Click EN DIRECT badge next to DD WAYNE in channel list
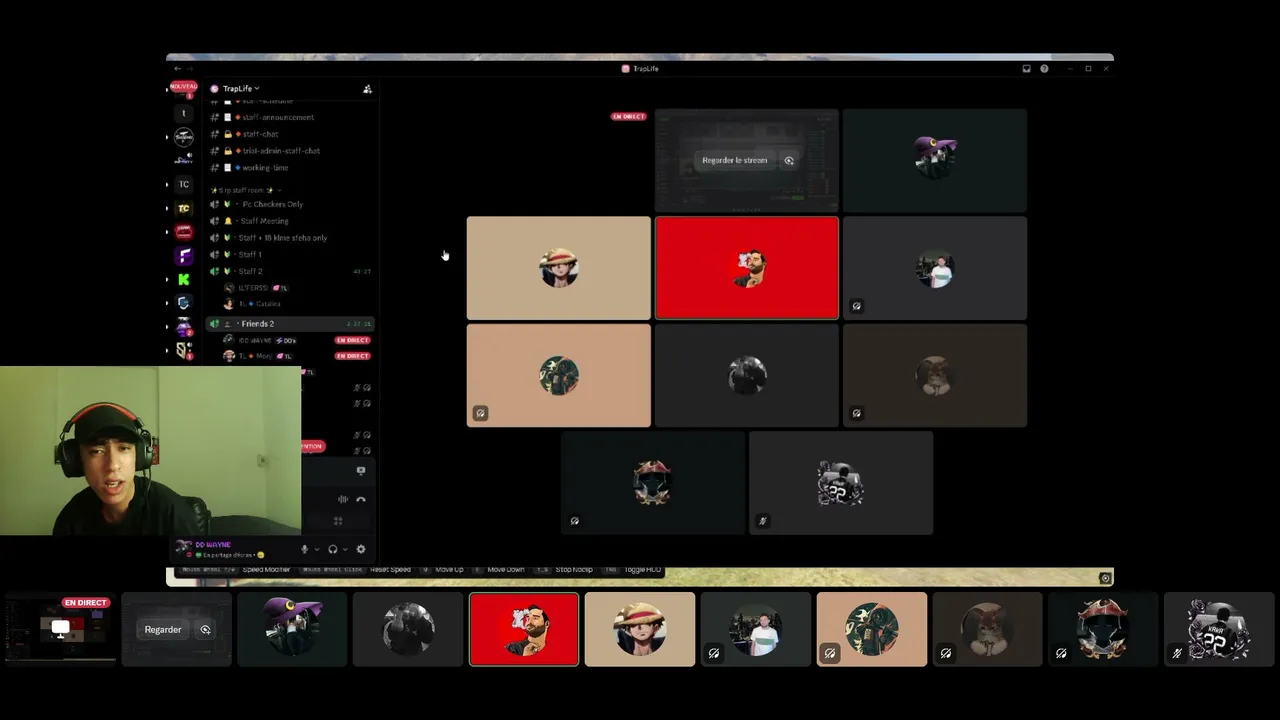1280x720 pixels. point(352,340)
